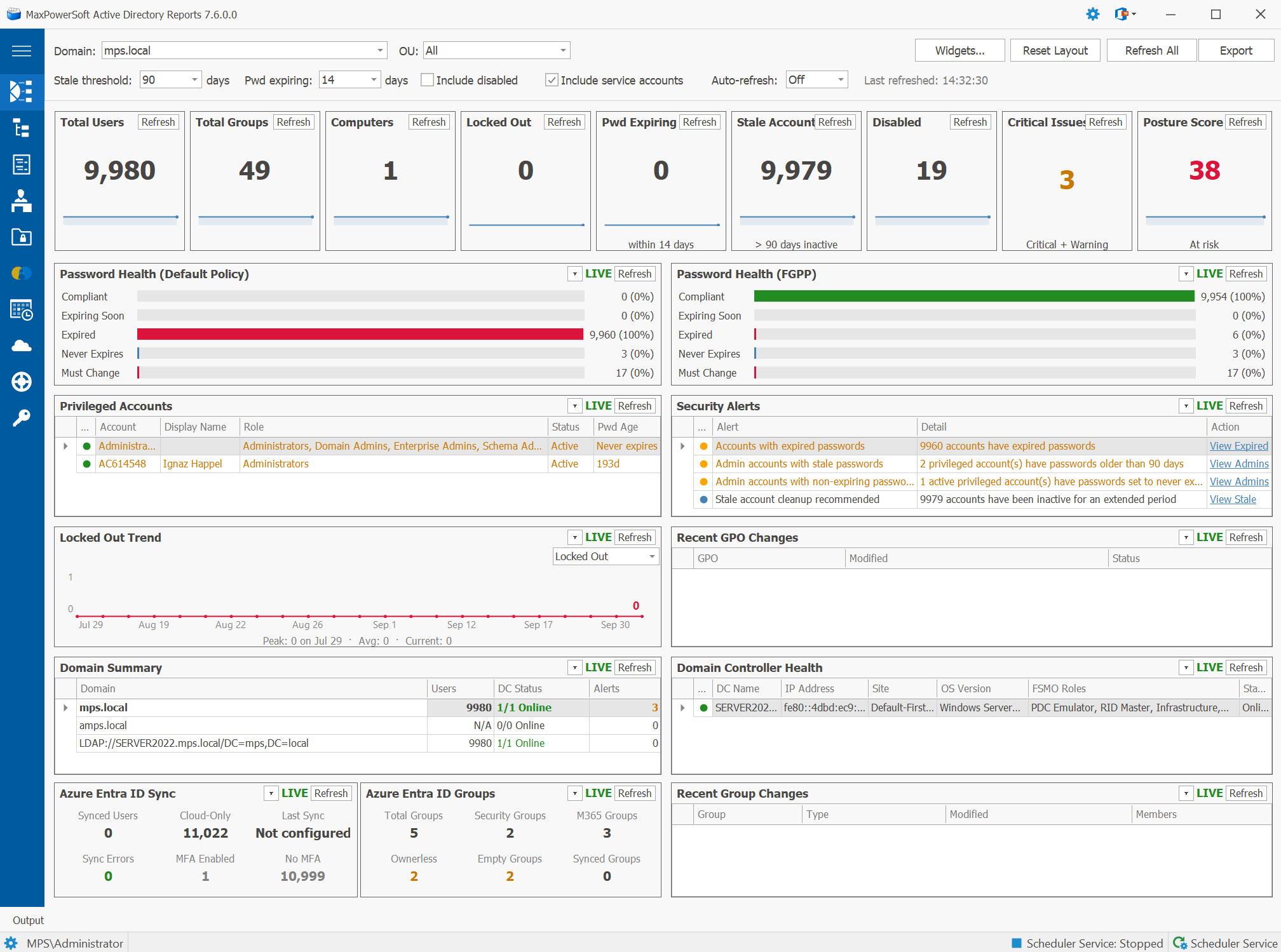Click the yellow and blue user compare icon

22,273
